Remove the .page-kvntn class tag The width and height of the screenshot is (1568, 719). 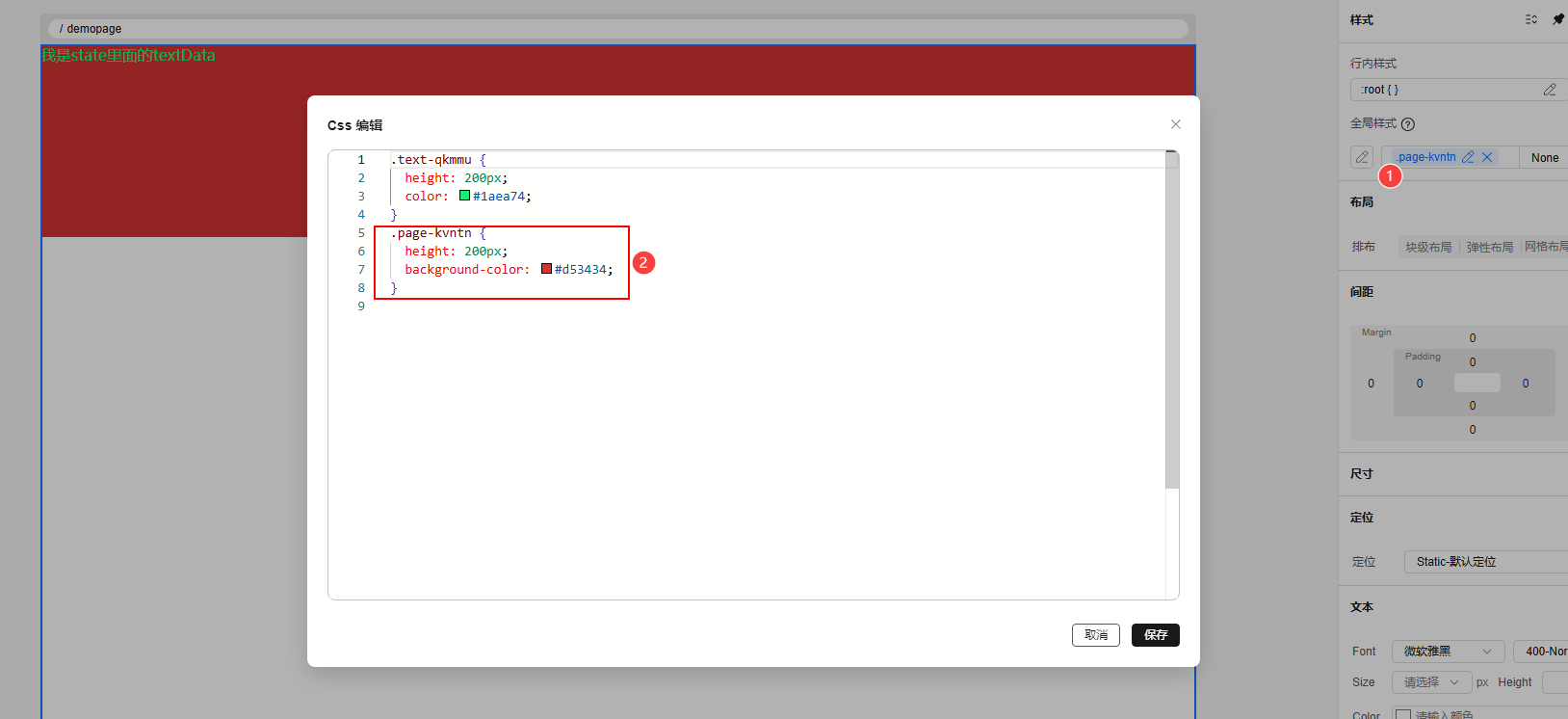[1487, 157]
